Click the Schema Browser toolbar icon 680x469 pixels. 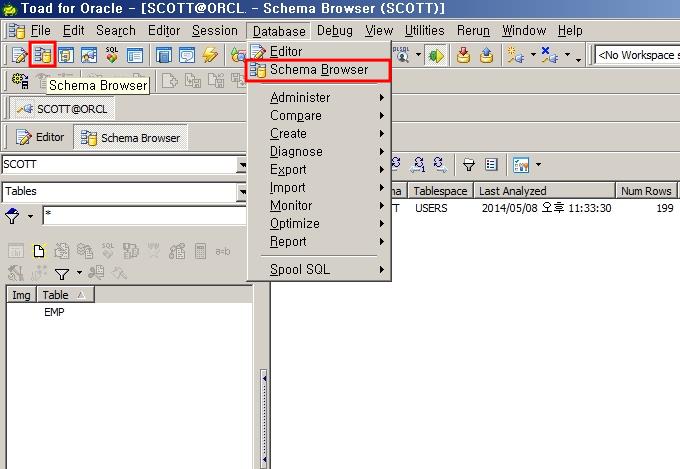coord(42,55)
